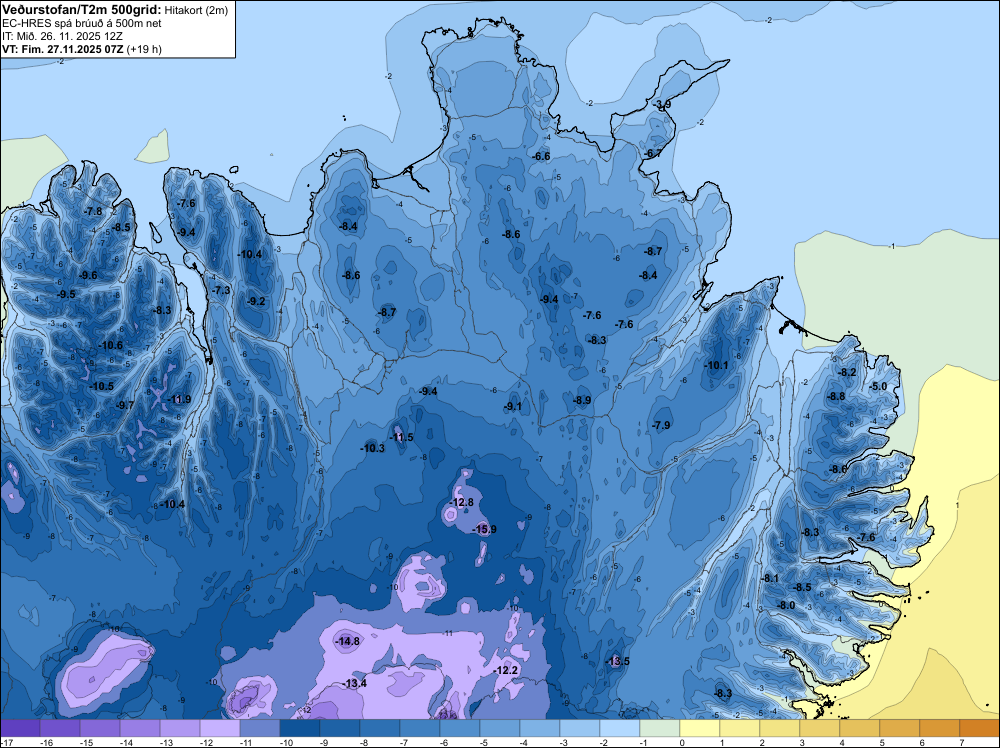
Task: Pick the orange legend swatch between 6 and 7
Action: coord(939,728)
